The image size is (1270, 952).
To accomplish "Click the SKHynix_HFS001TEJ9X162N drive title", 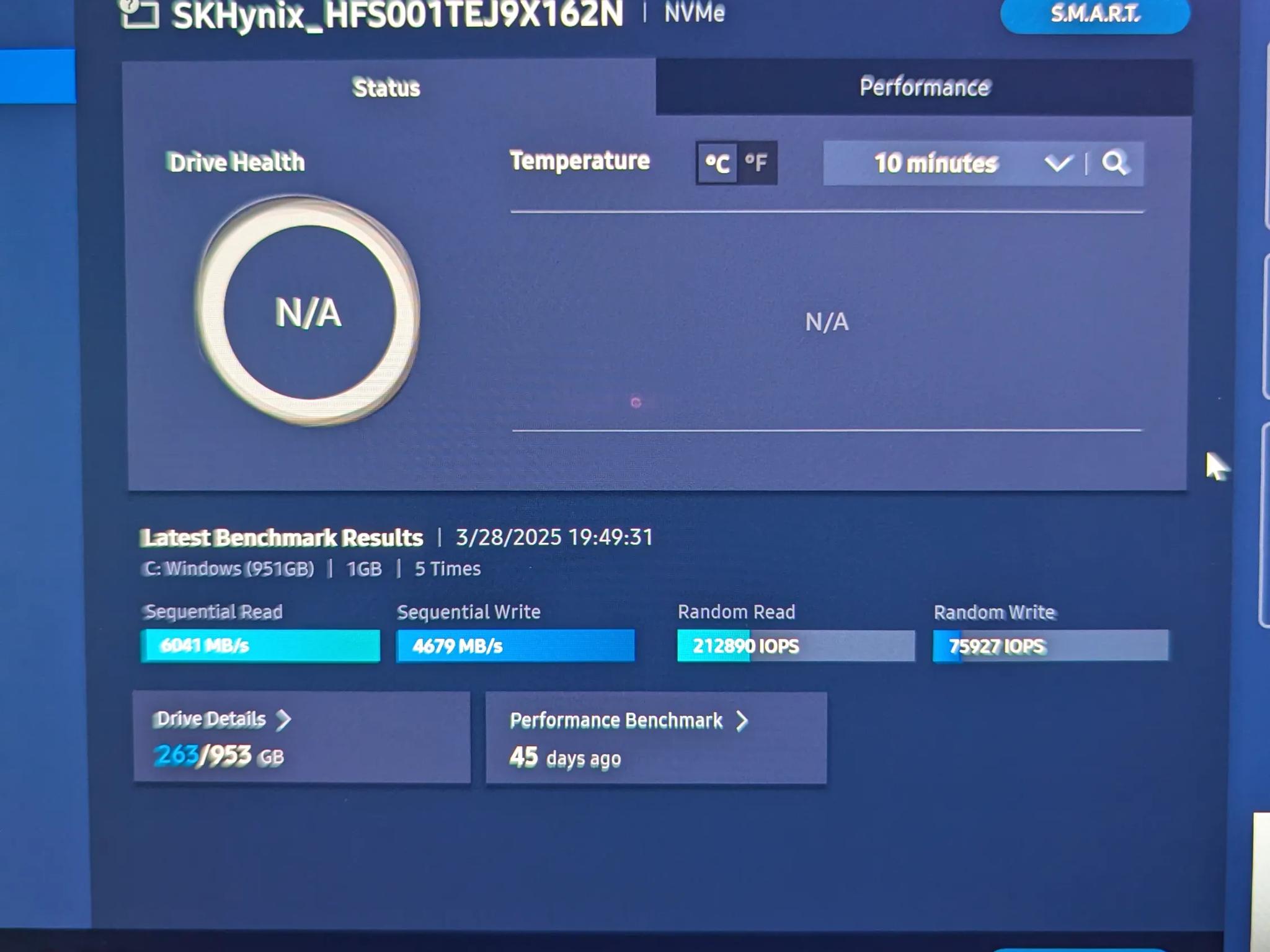I will [397, 15].
